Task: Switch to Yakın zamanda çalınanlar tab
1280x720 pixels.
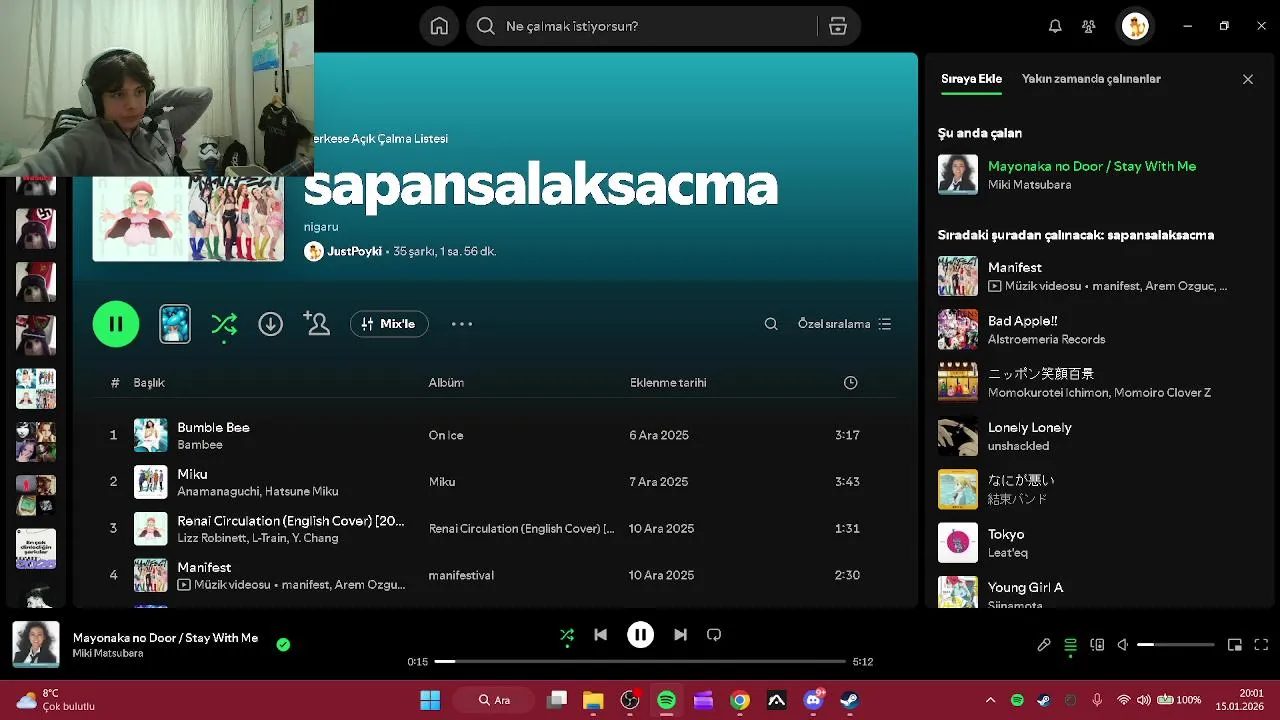Action: (x=1091, y=79)
